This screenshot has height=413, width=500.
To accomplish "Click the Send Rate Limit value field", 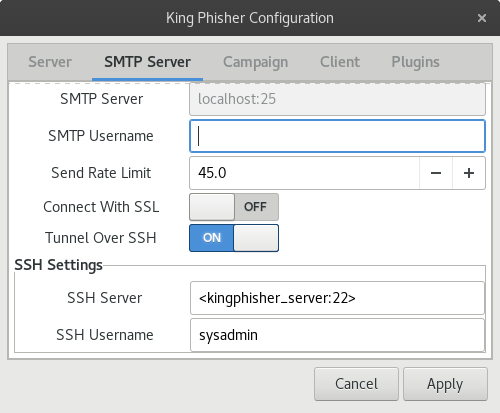I will coord(304,173).
